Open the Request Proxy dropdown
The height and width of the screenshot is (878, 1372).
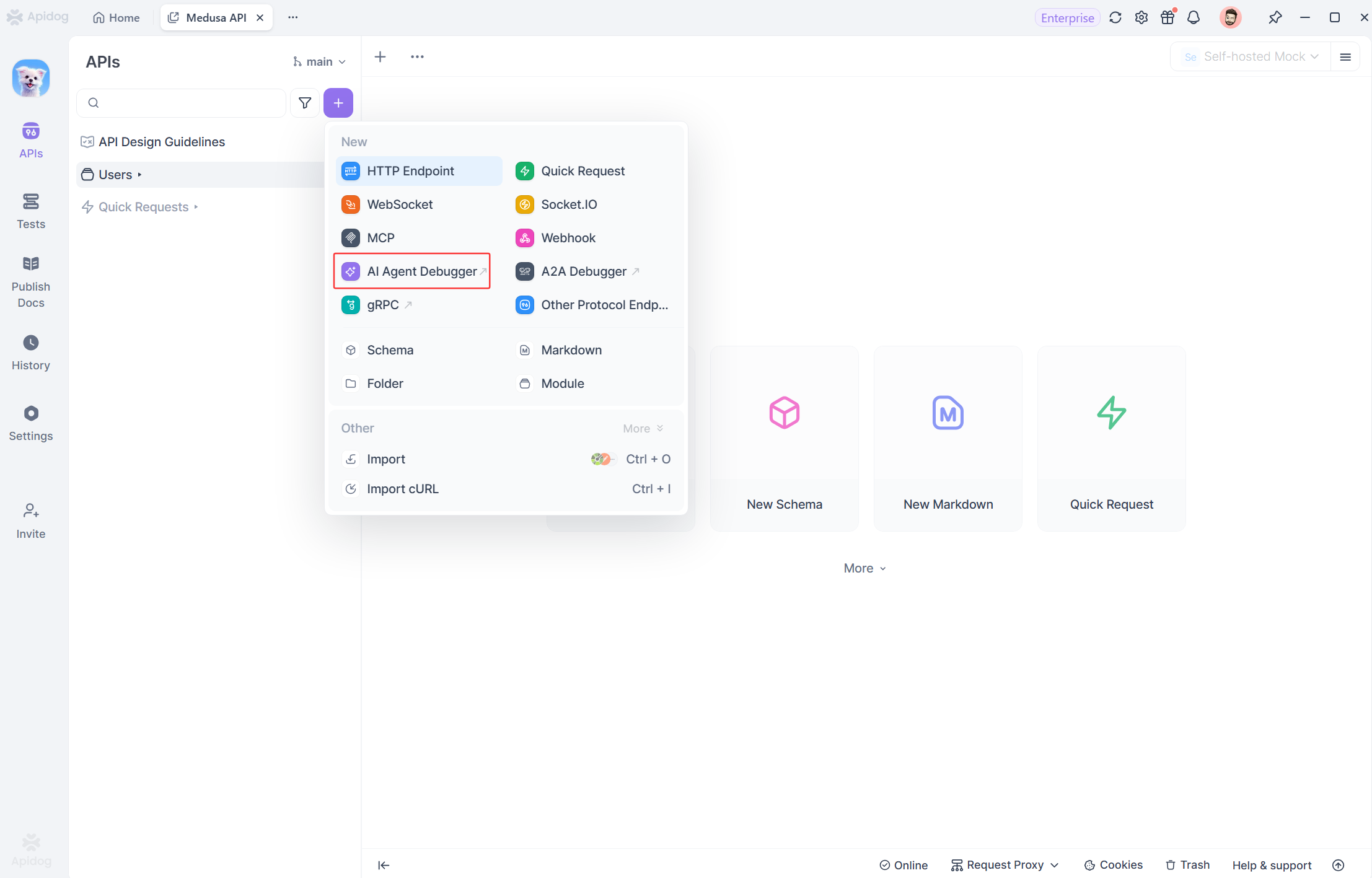(1005, 865)
